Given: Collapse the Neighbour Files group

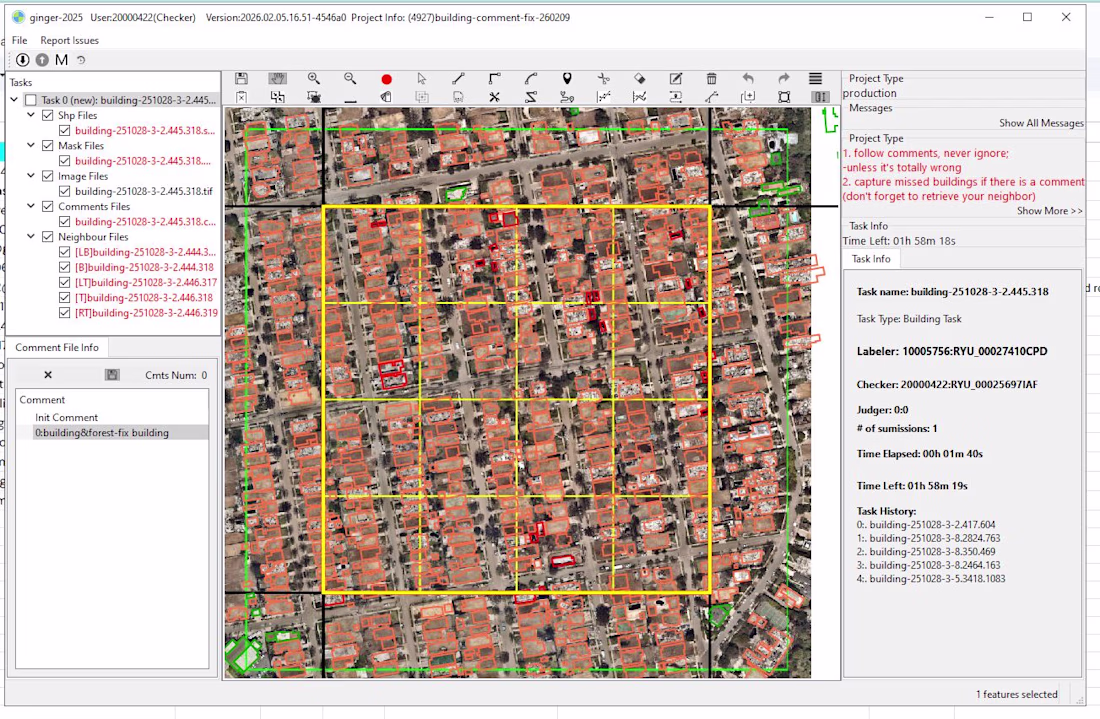Looking at the screenshot, I should click(31, 236).
